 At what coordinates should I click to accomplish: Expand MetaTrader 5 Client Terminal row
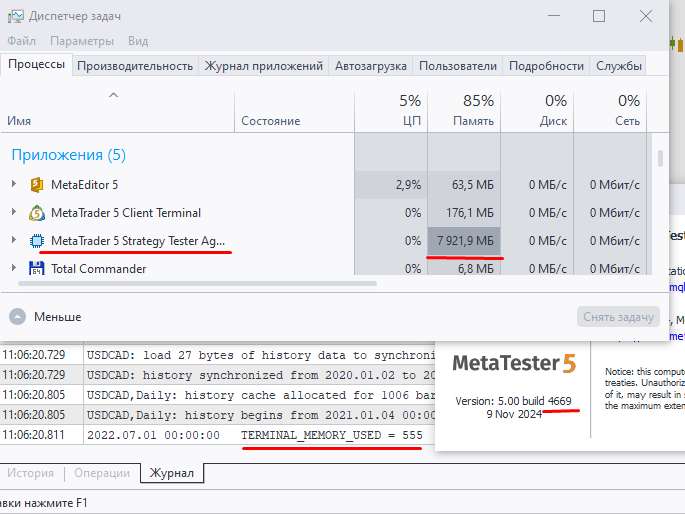point(14,212)
